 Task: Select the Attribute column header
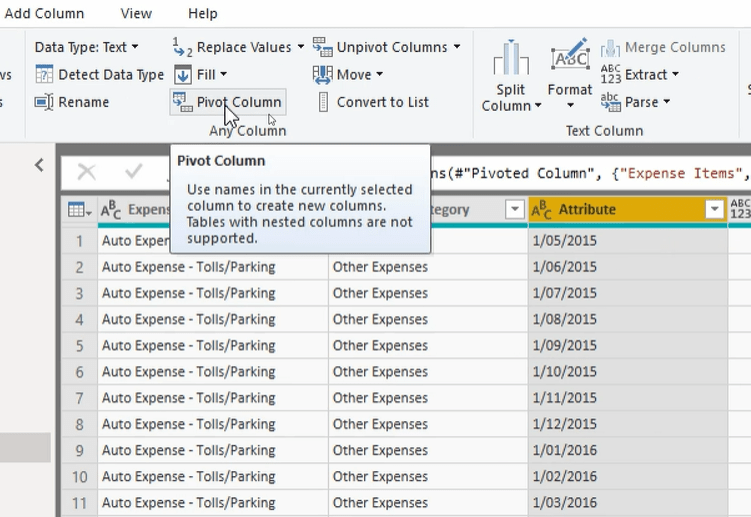pyautogui.click(x=628, y=210)
